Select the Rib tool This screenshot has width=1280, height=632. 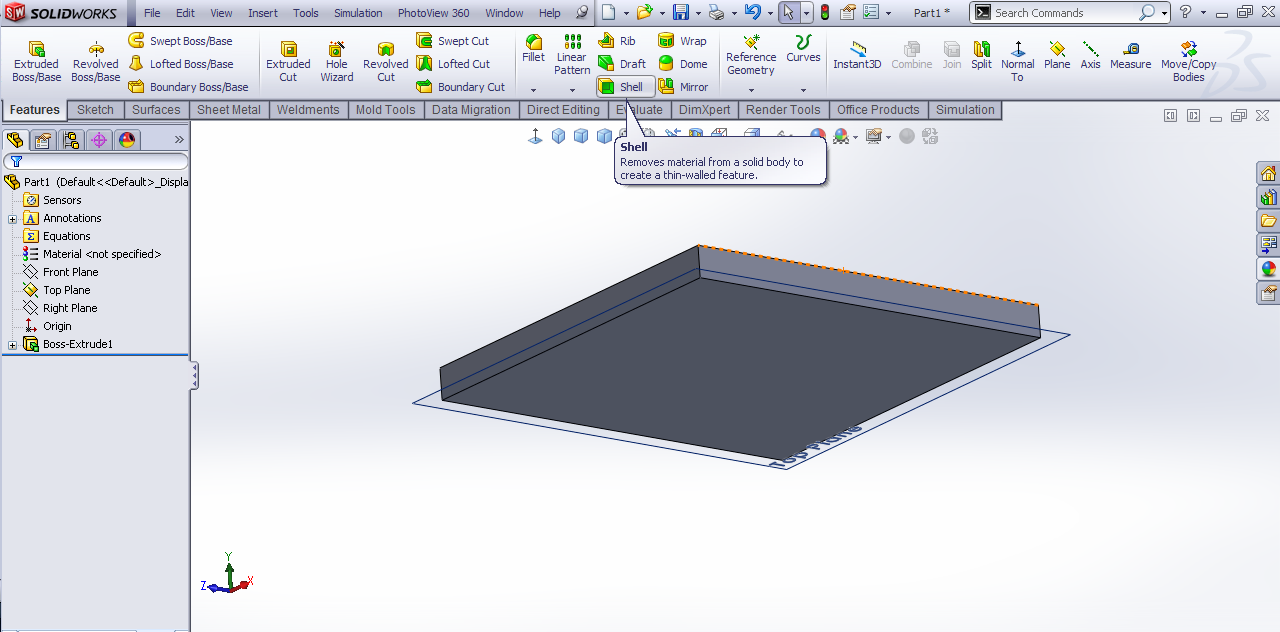[617, 41]
